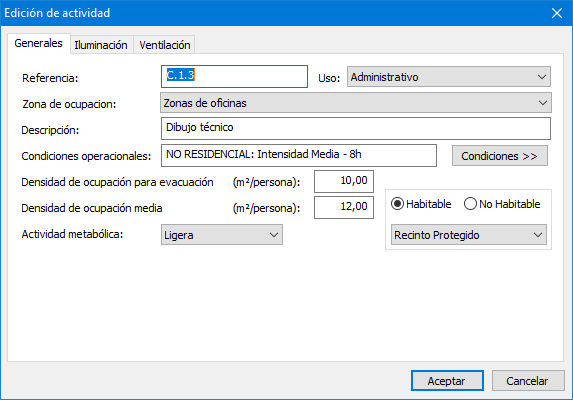
Task: Expand the Recinto Protegido dropdown
Action: point(469,235)
